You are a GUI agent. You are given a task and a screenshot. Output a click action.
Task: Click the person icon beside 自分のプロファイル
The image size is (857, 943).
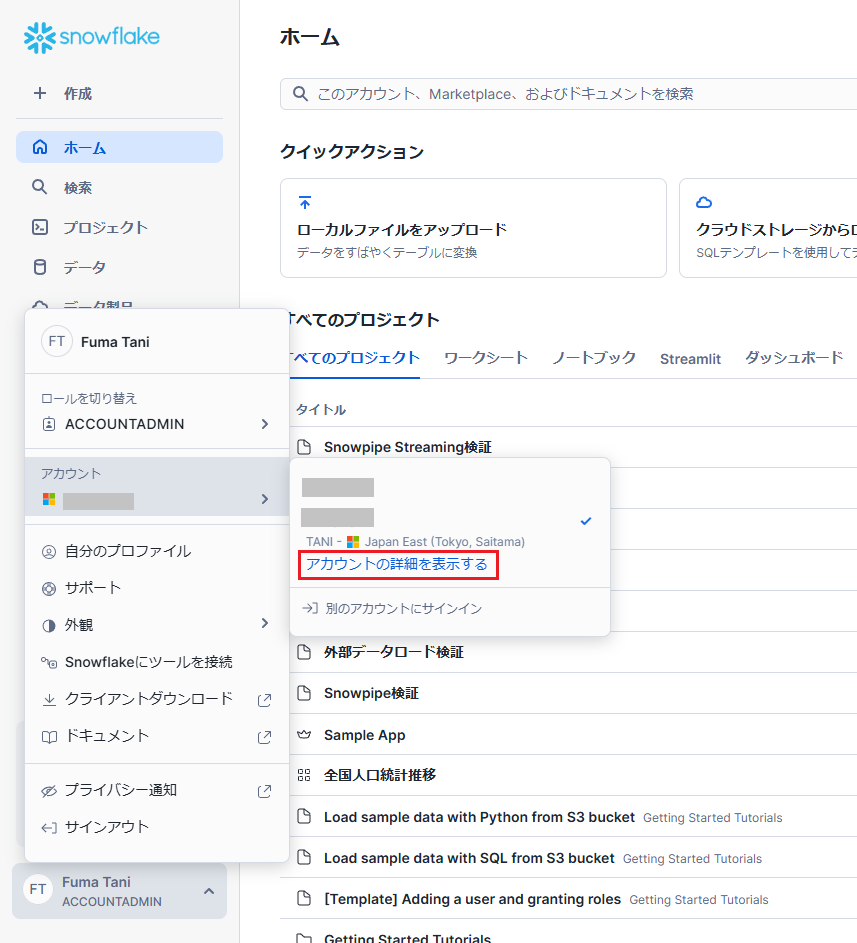(x=49, y=551)
